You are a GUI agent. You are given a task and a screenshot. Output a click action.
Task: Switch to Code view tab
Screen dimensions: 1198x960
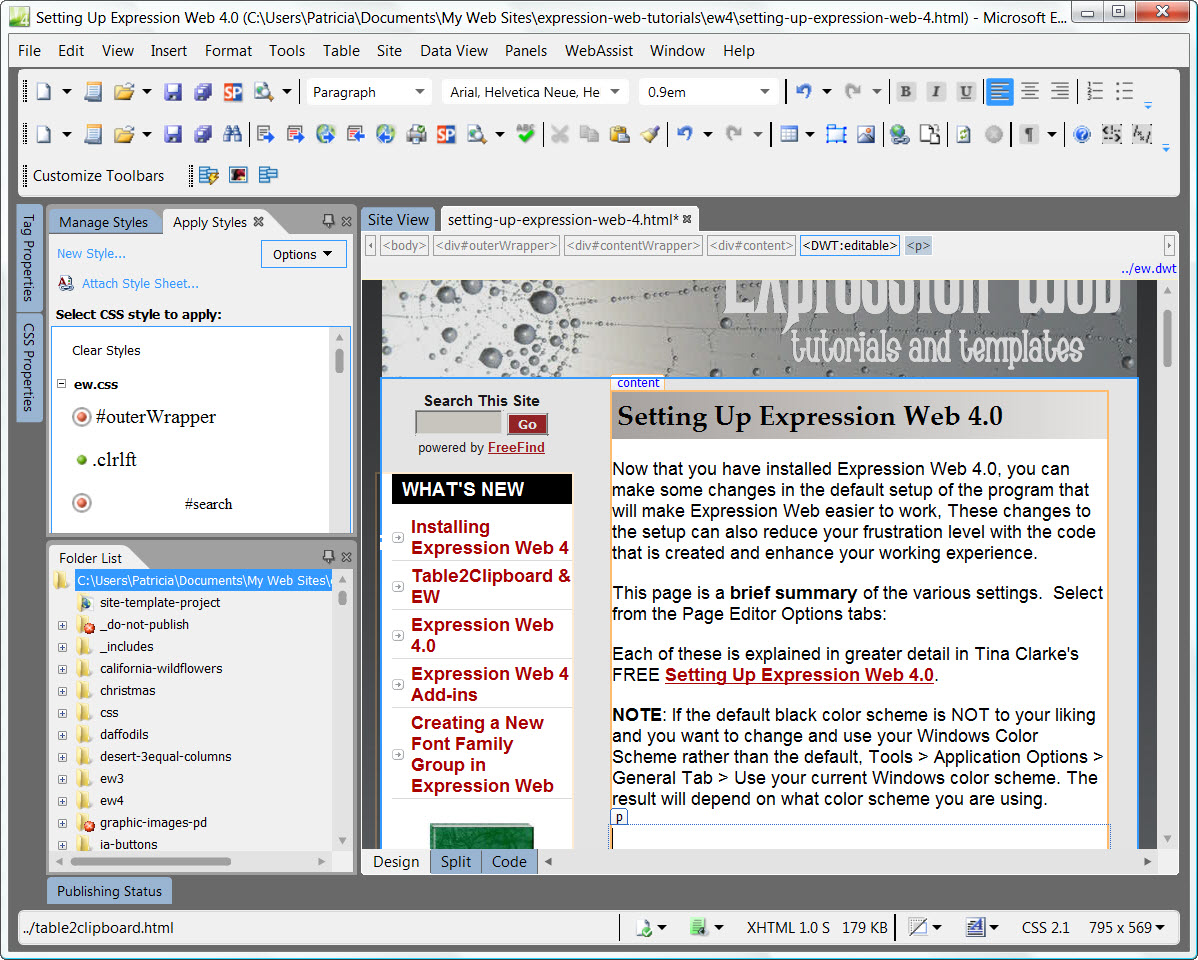click(x=509, y=861)
